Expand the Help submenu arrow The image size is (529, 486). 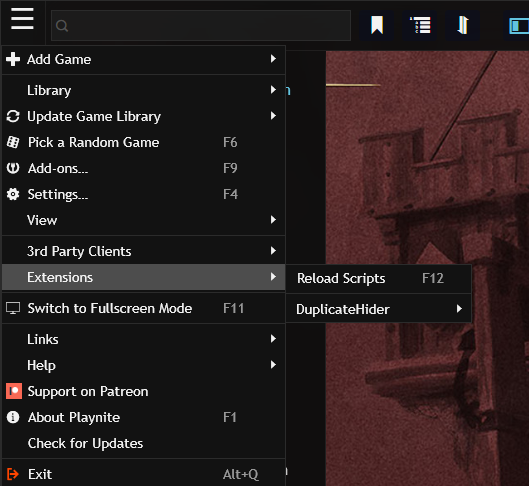pyautogui.click(x=273, y=365)
